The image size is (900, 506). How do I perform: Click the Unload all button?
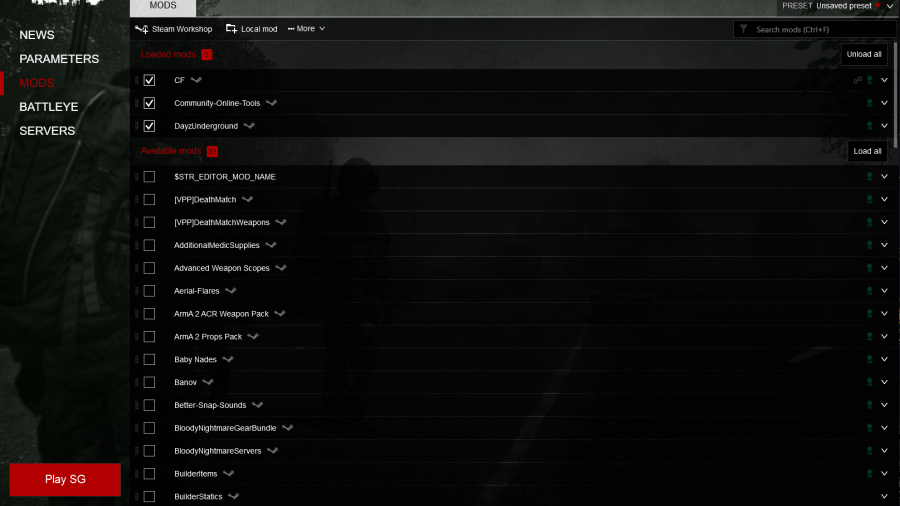864,55
